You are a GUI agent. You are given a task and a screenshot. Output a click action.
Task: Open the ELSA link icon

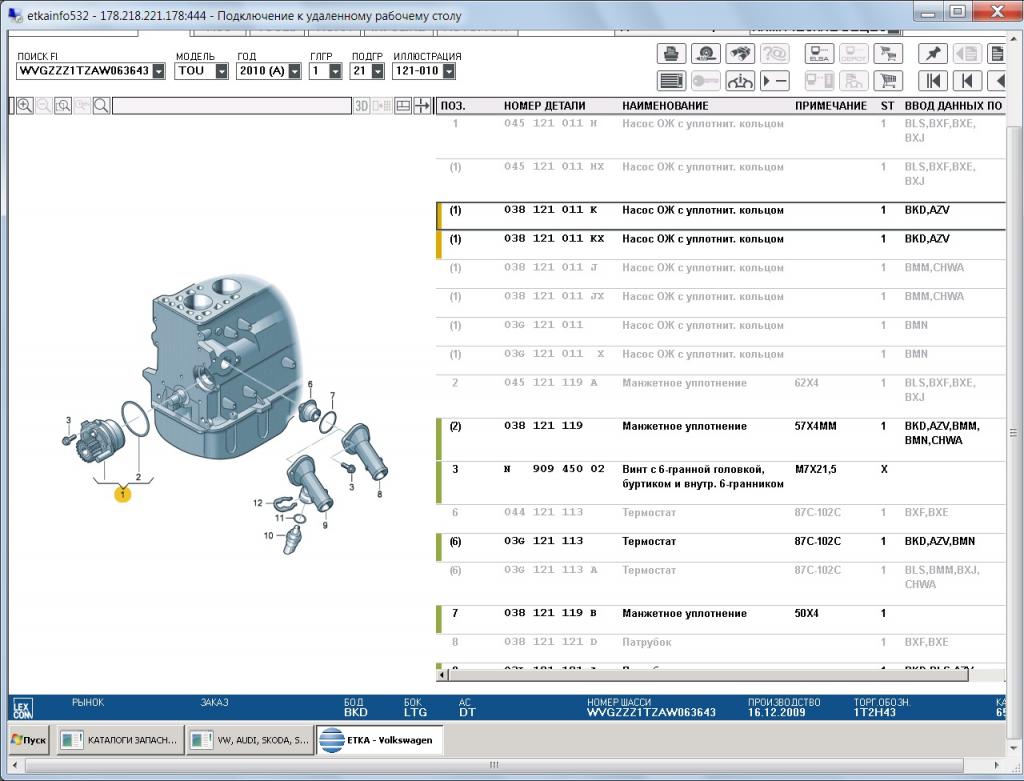point(819,54)
